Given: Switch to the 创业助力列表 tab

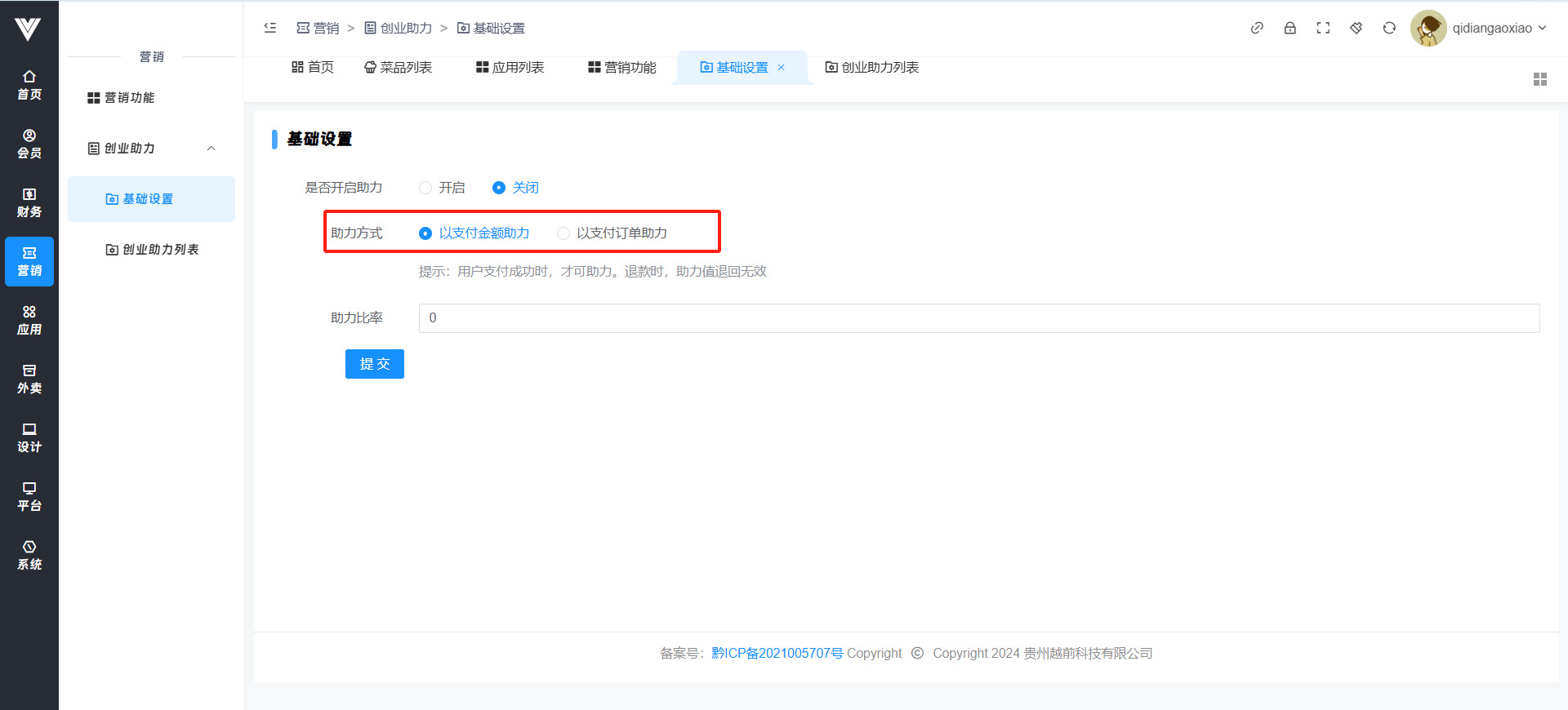Looking at the screenshot, I should tap(871, 68).
